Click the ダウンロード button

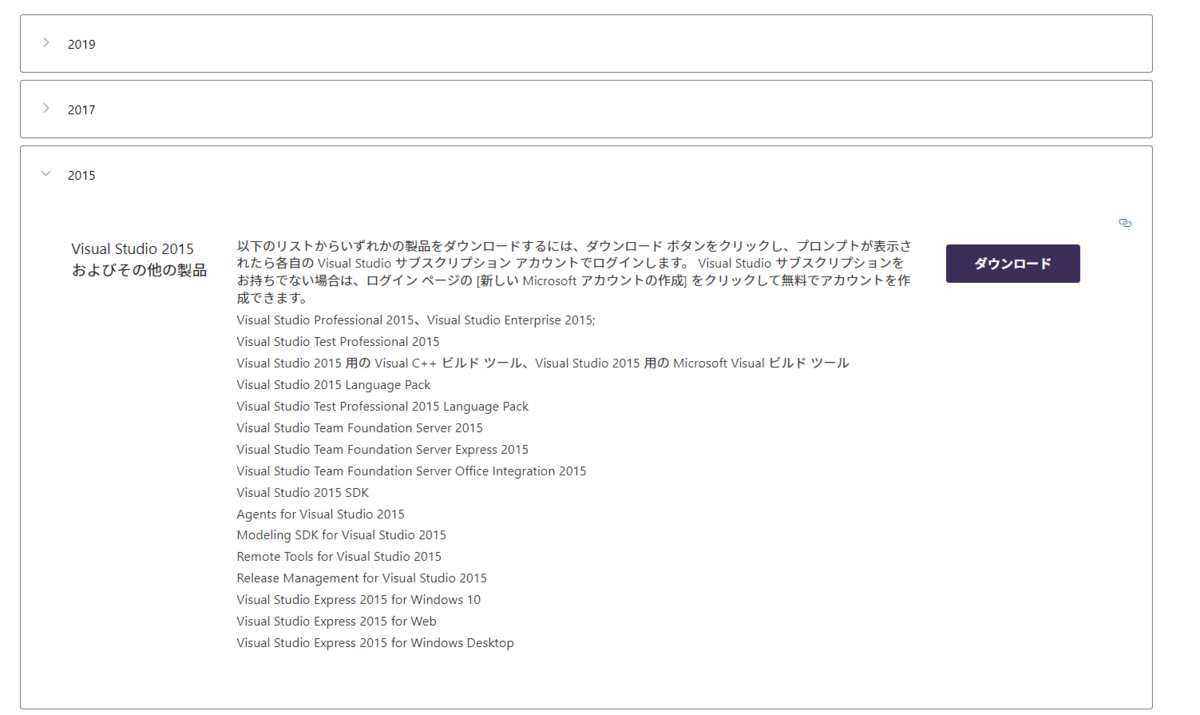[x=1013, y=264]
